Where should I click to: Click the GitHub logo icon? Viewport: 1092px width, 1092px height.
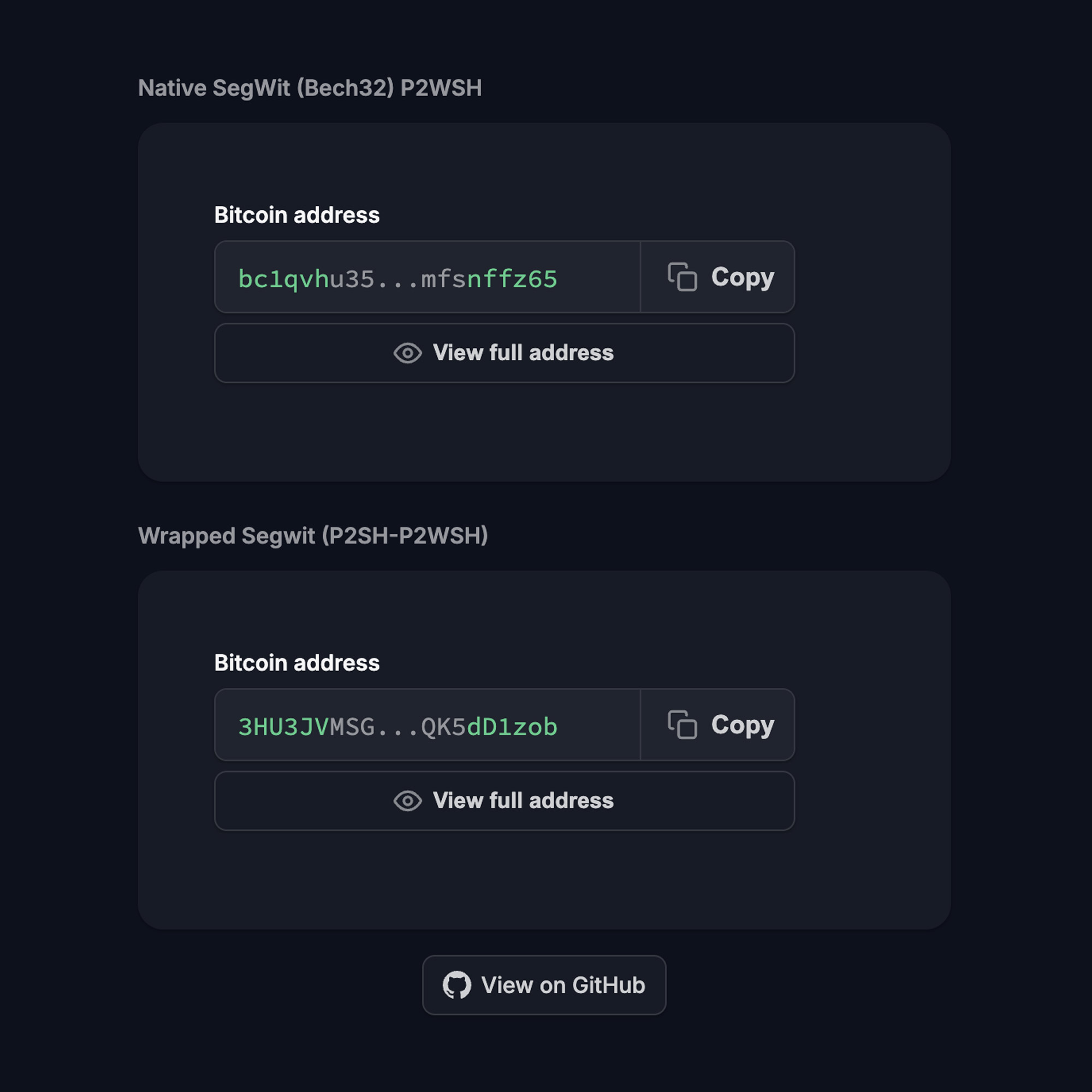pyautogui.click(x=456, y=985)
